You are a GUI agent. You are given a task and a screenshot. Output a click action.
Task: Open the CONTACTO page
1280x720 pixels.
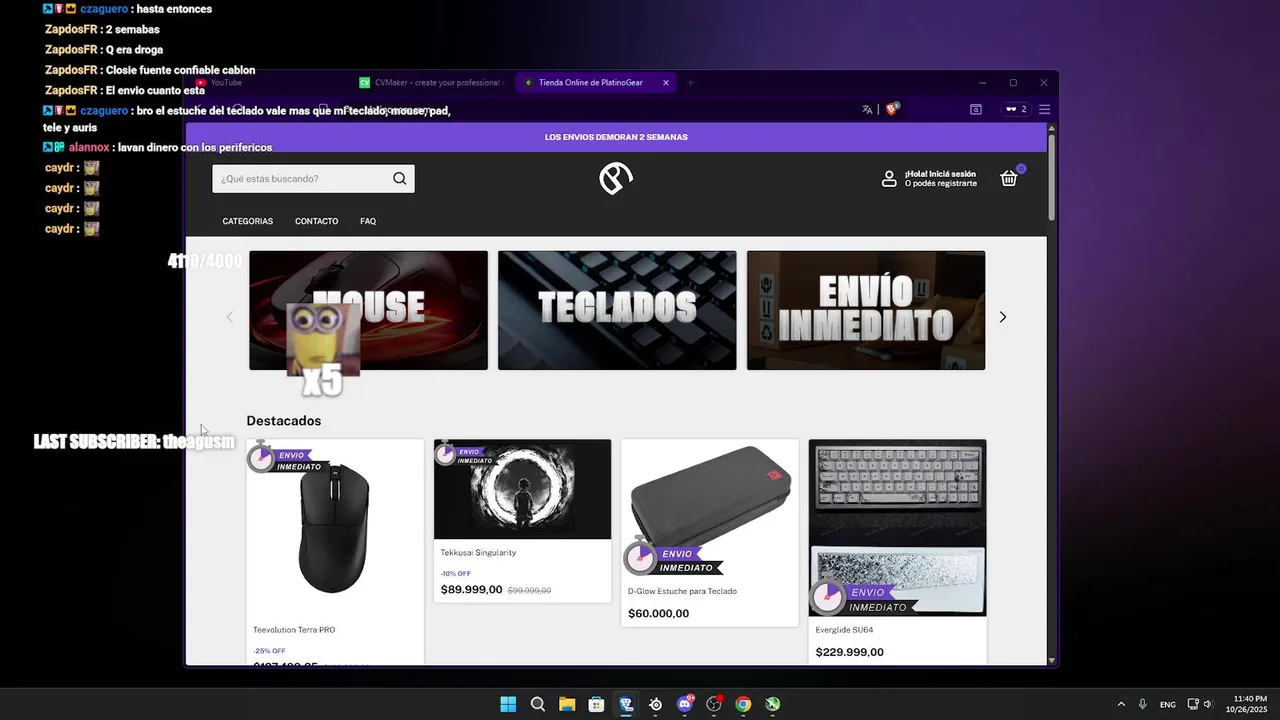pyautogui.click(x=317, y=221)
